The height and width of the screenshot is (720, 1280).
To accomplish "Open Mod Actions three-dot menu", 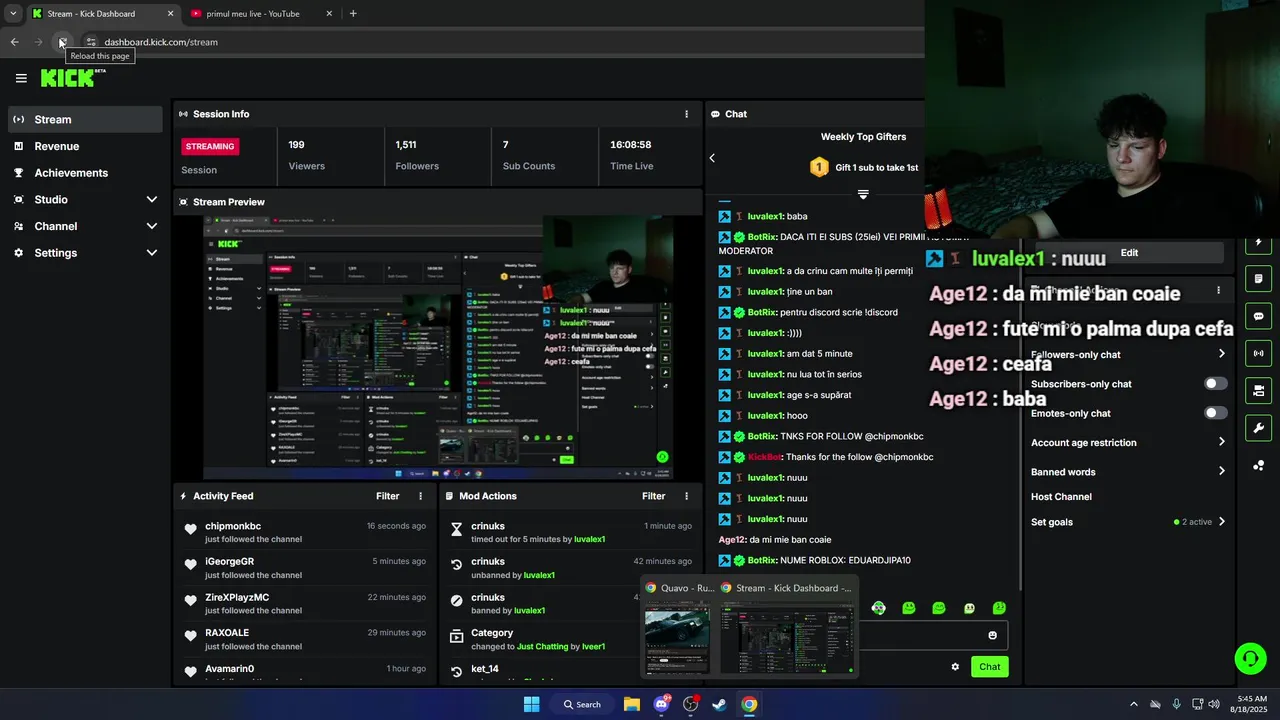I will pyautogui.click(x=686, y=496).
